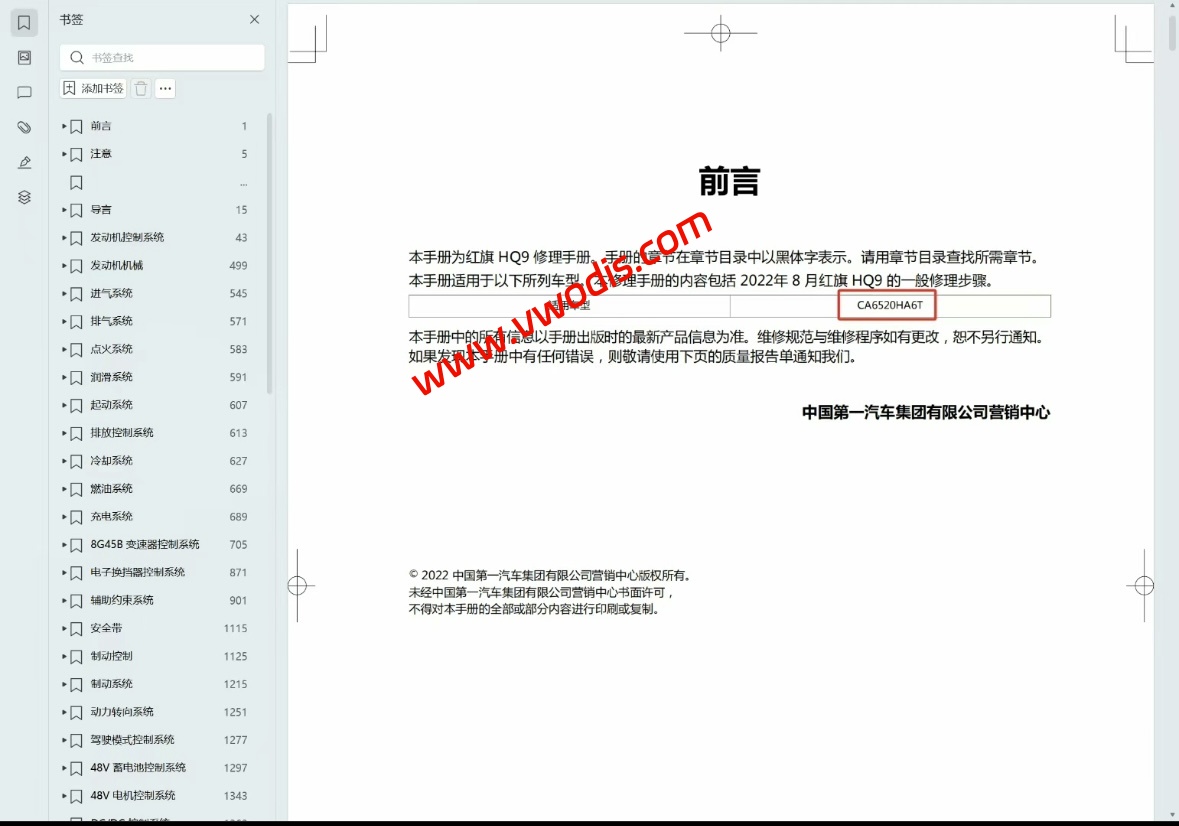Open the 燃油系统 bookmark
Screen dimensions: 1179x826
(x=111, y=489)
